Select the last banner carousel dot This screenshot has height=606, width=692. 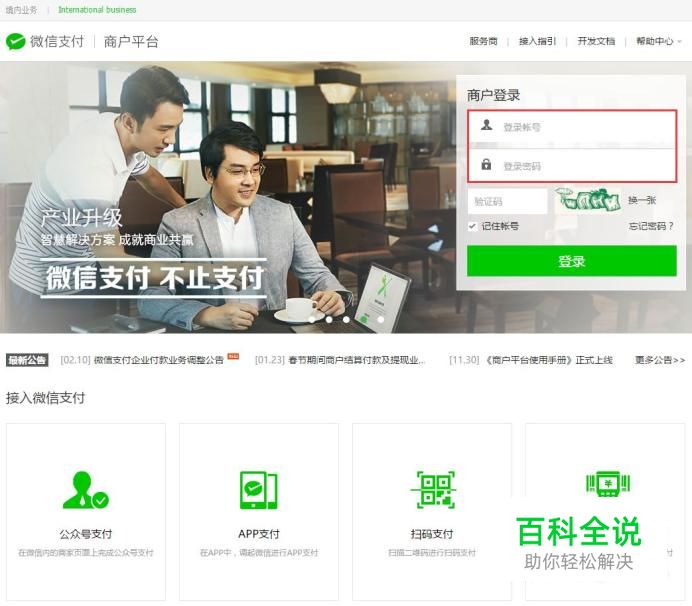pyautogui.click(x=380, y=319)
